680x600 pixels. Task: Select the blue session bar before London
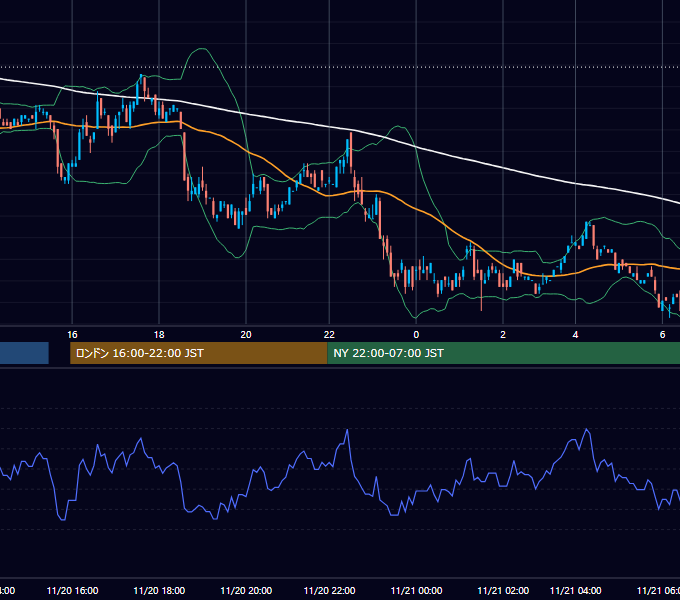pyautogui.click(x=24, y=353)
